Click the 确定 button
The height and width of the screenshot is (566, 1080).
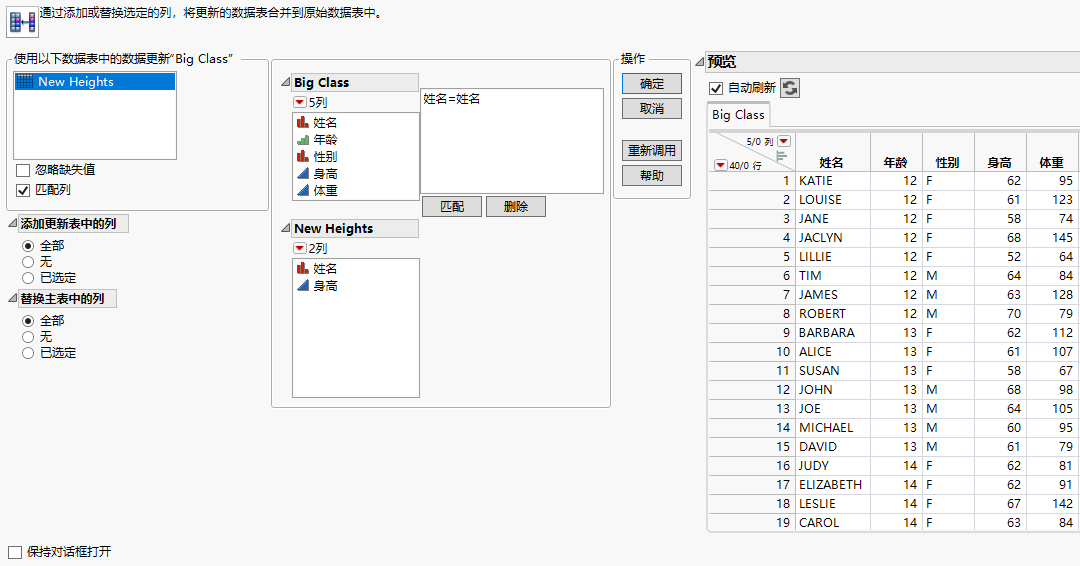(652, 84)
